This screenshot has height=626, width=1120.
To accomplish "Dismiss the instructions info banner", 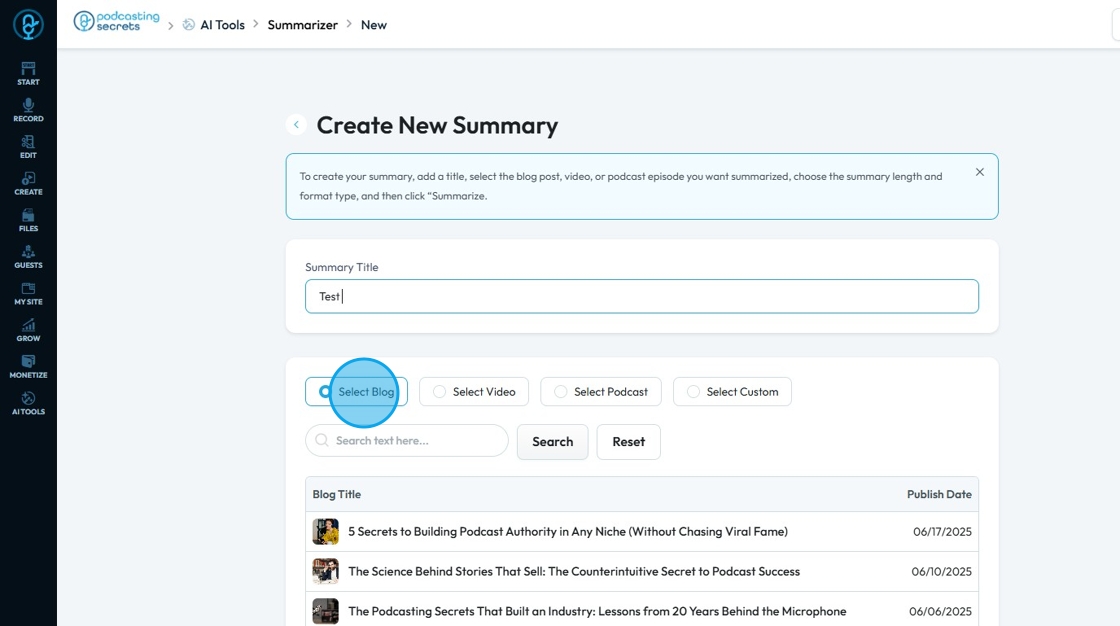I will coord(980,172).
